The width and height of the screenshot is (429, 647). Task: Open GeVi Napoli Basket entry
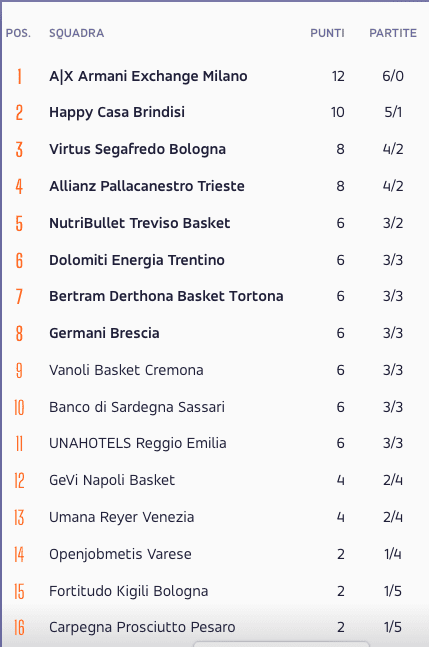click(112, 480)
